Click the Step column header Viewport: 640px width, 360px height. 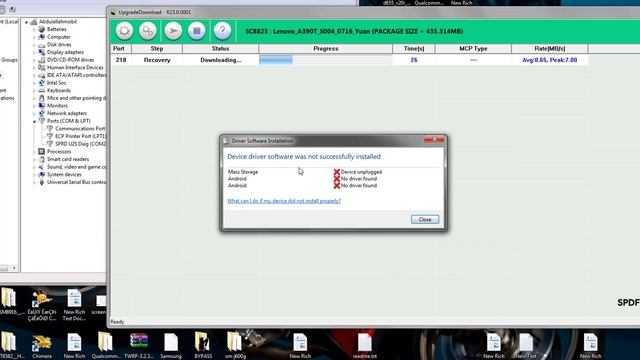point(157,49)
